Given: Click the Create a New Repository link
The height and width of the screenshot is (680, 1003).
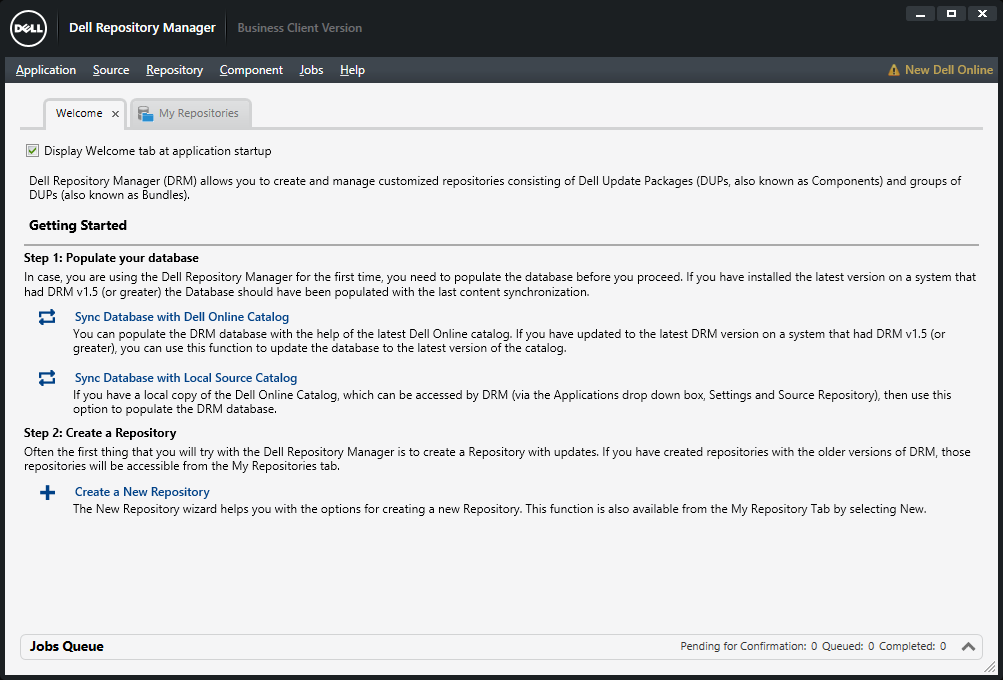Looking at the screenshot, I should click(141, 491).
